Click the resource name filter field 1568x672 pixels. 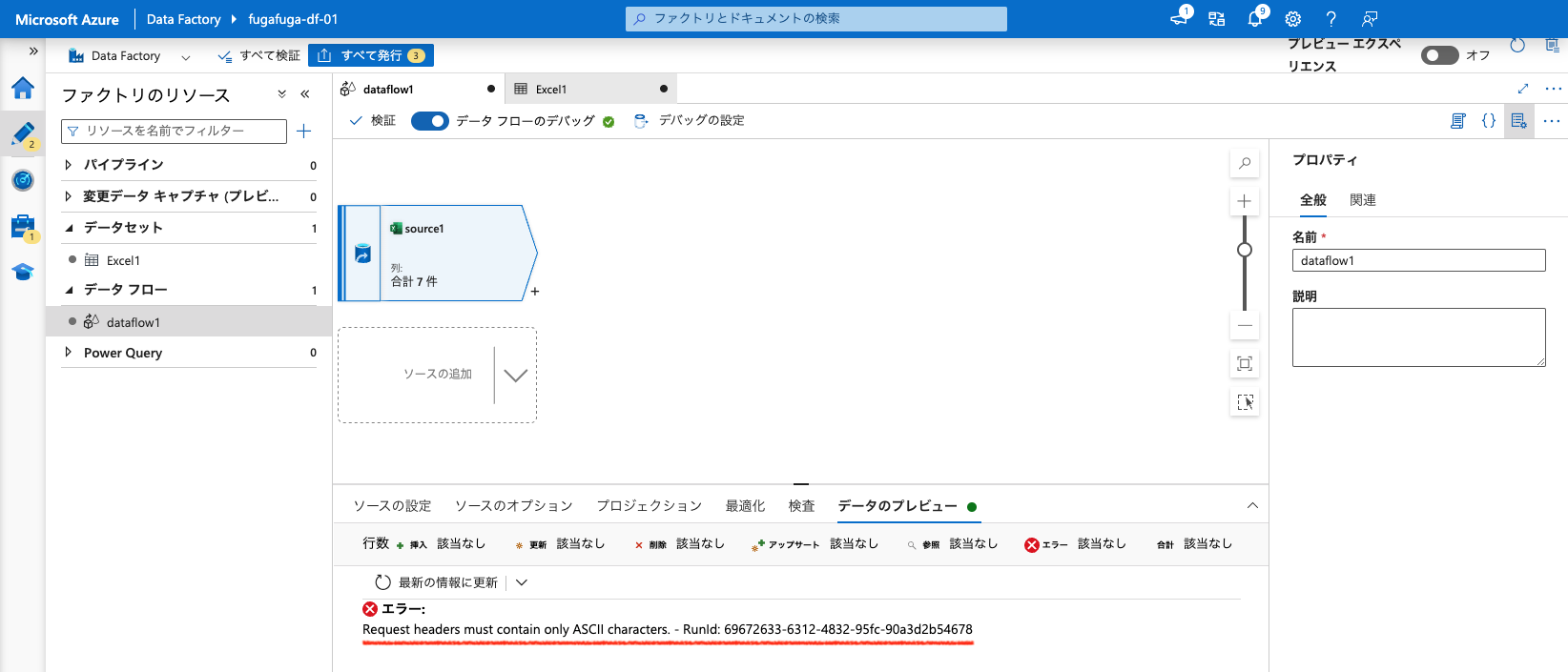point(174,132)
